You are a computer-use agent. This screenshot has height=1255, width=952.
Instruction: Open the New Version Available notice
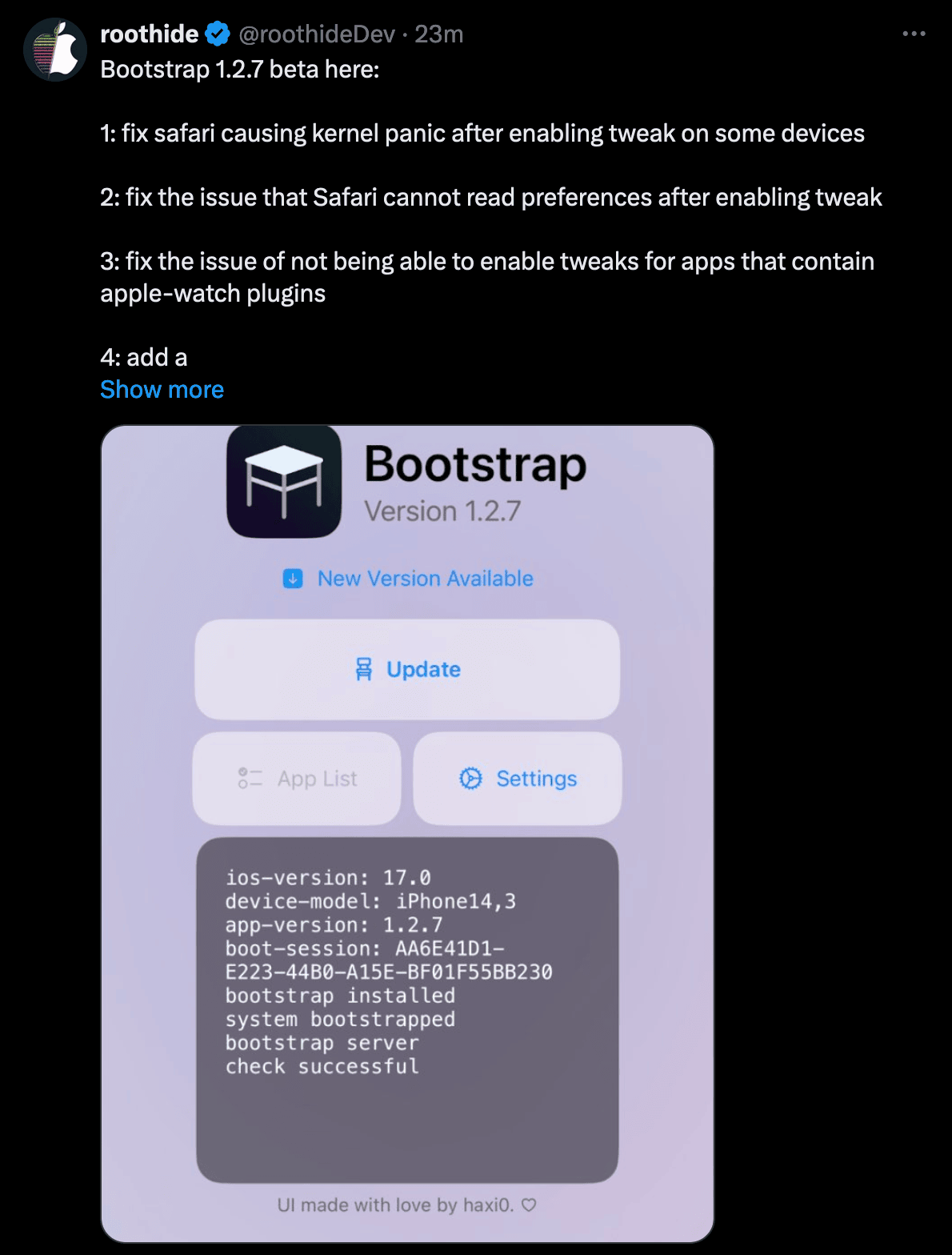point(424,578)
